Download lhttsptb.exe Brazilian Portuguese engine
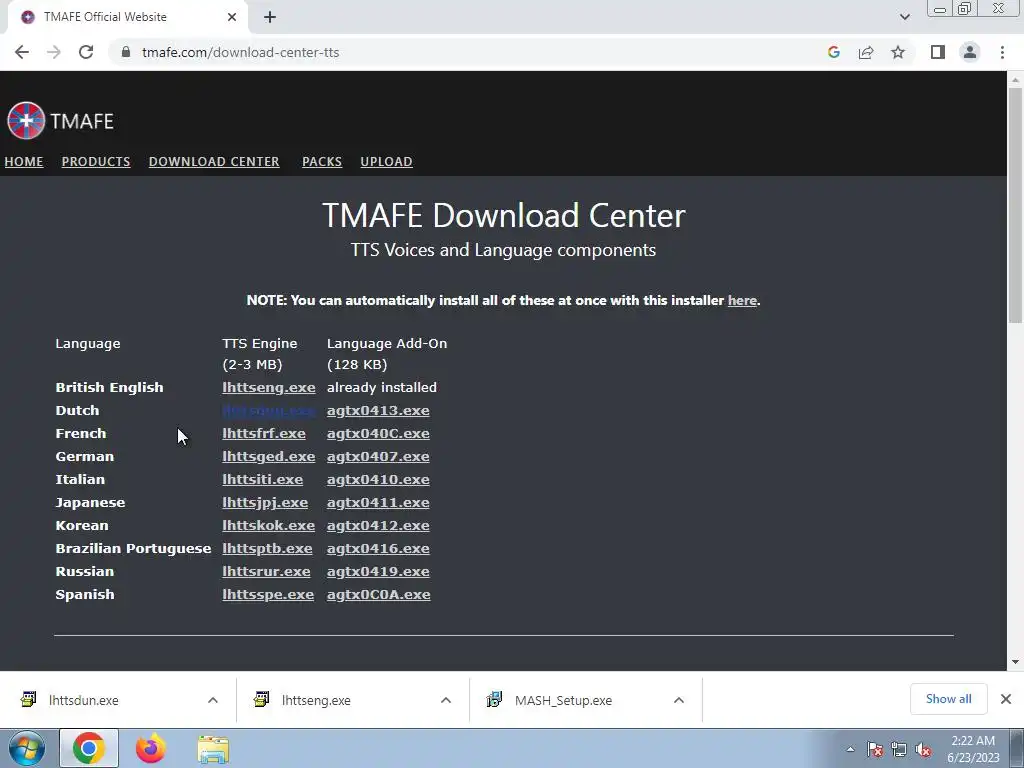Image resolution: width=1024 pixels, height=768 pixels. pos(267,548)
